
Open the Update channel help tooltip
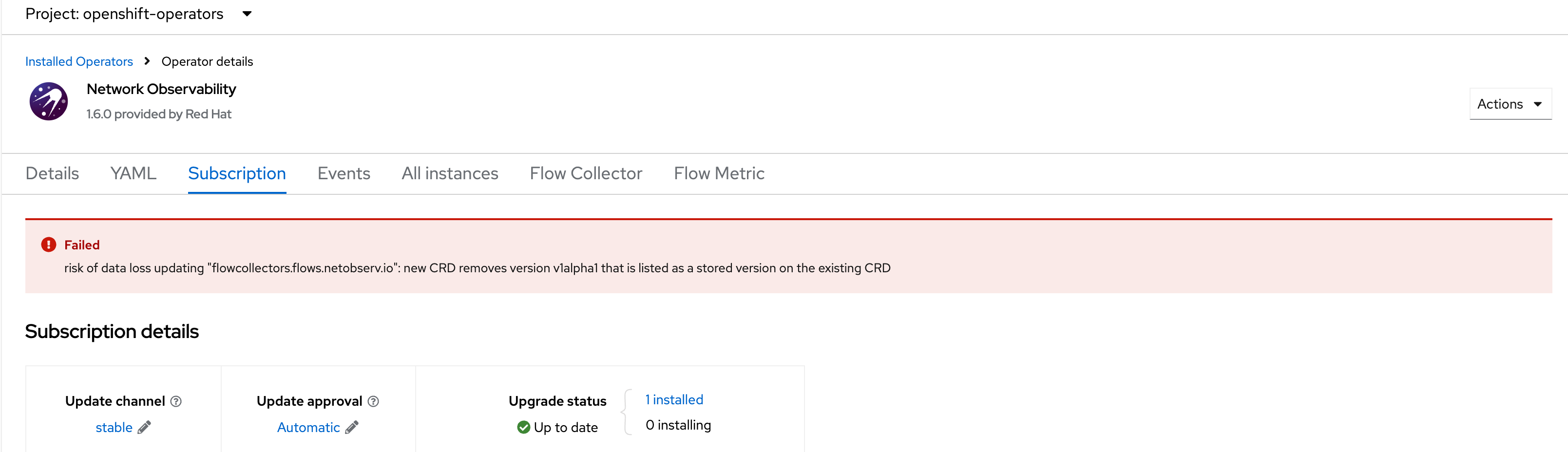pos(176,401)
